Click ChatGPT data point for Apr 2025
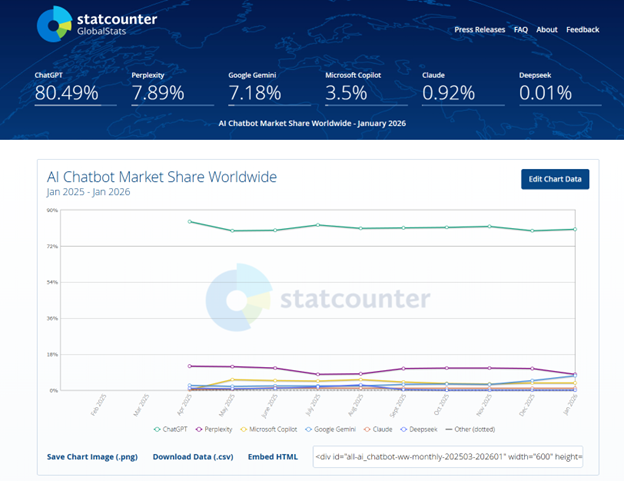This screenshot has height=481, width=624. pos(189,222)
